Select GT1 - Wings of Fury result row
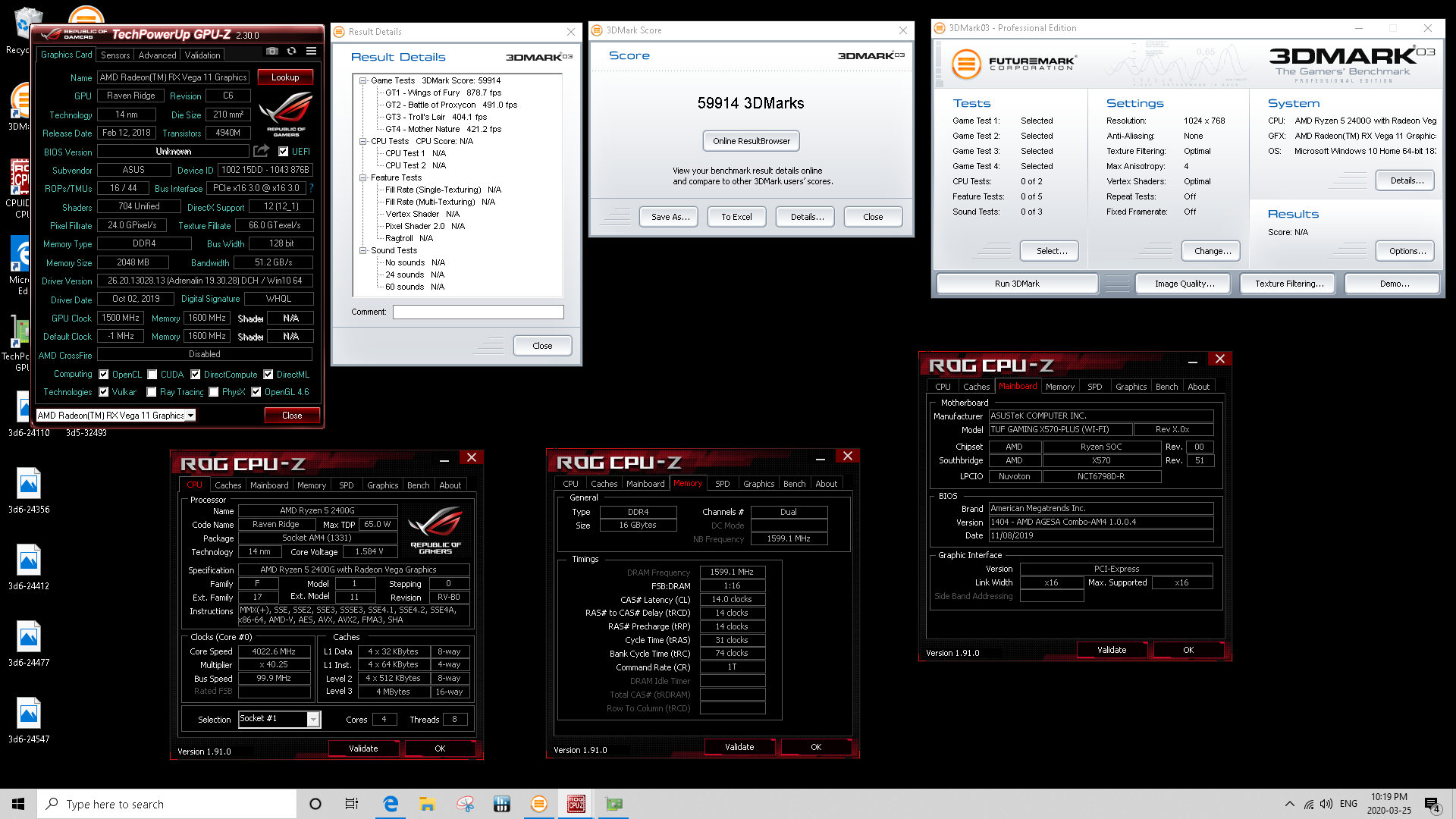Screen dimensions: 1456x819 [x=443, y=93]
